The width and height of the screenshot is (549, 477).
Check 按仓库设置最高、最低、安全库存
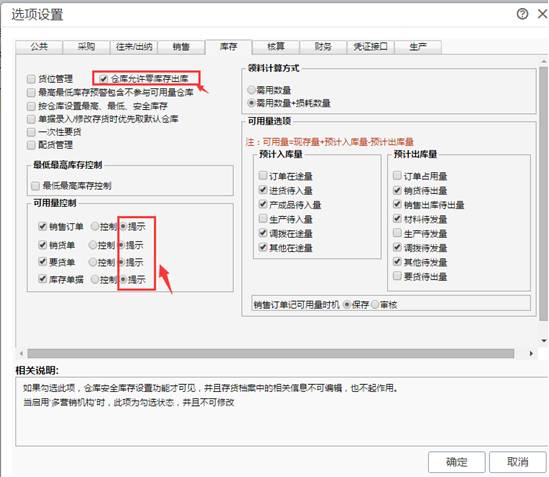(31, 106)
